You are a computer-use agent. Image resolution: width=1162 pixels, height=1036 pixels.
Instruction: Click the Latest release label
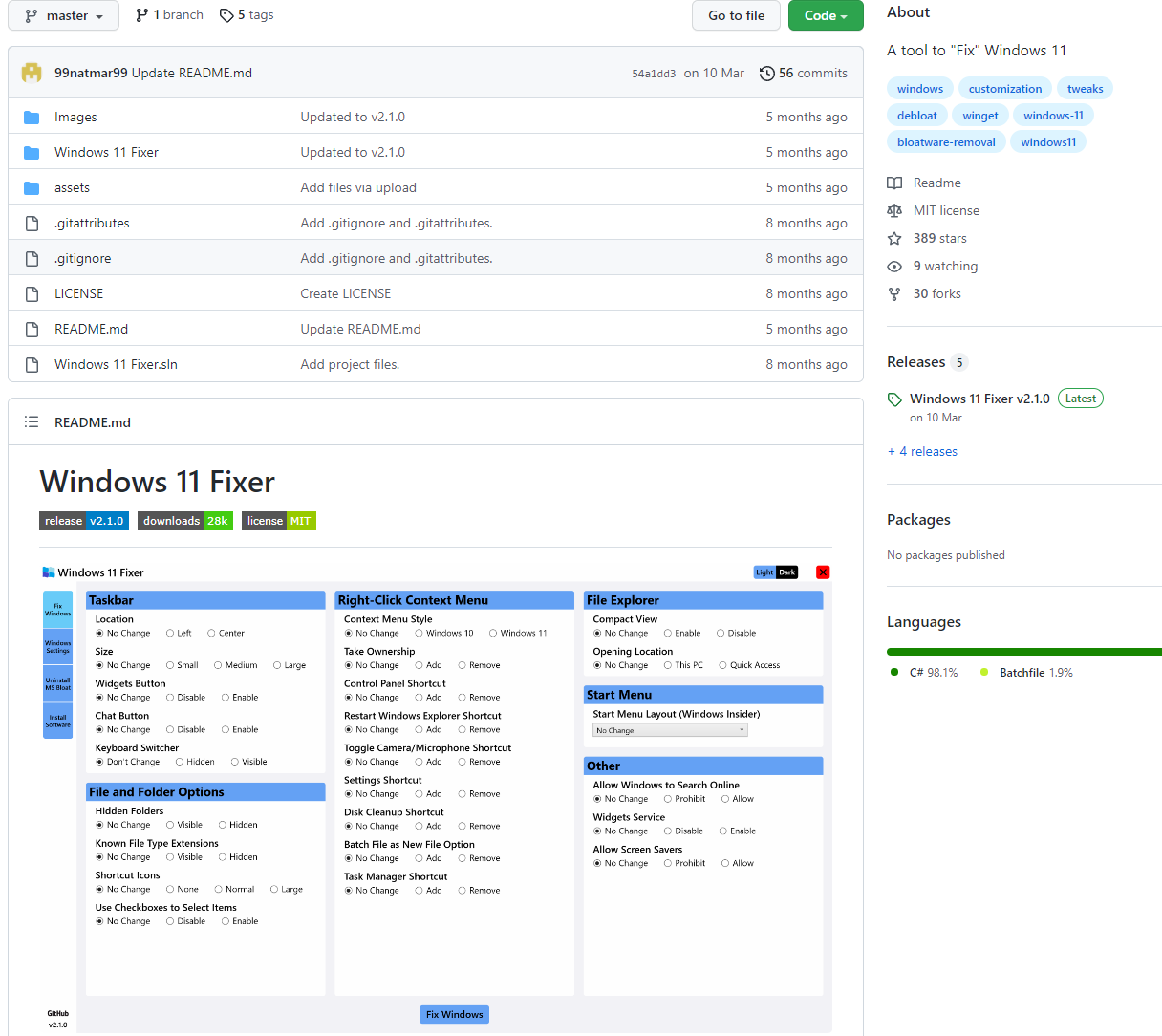click(x=1081, y=399)
